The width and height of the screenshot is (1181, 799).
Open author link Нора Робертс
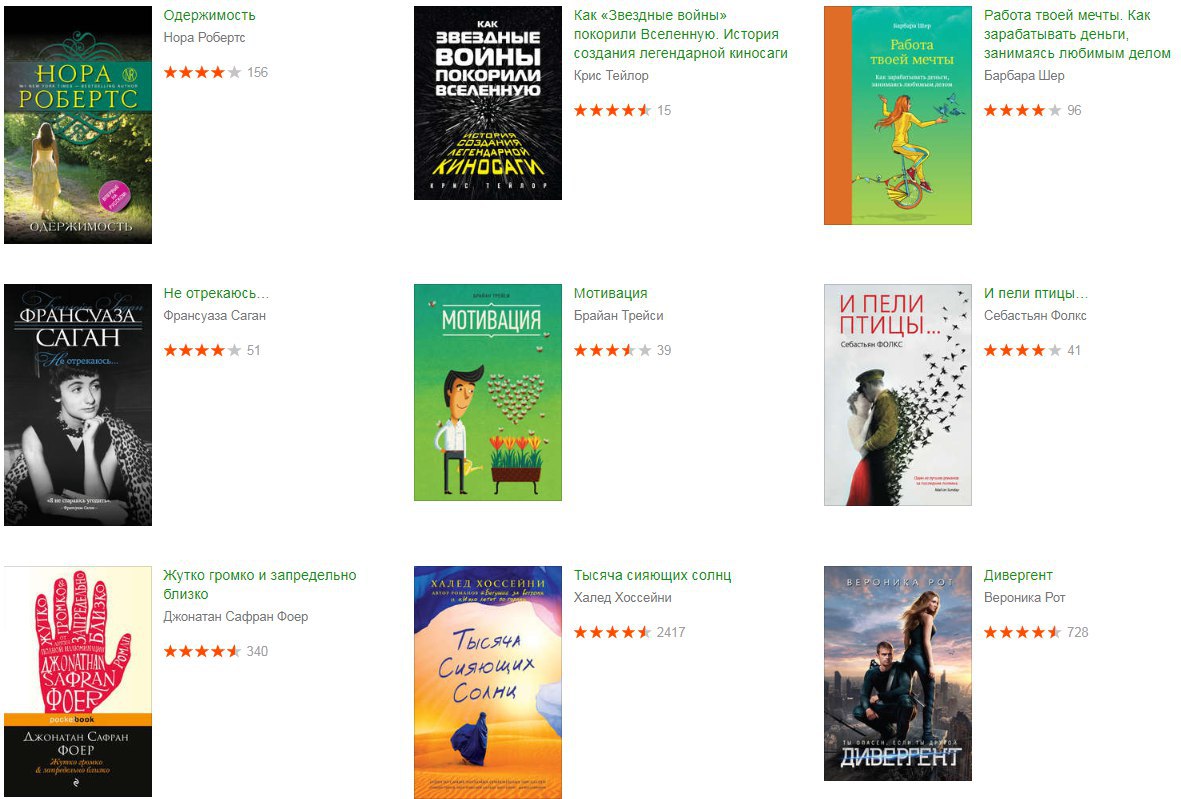204,38
